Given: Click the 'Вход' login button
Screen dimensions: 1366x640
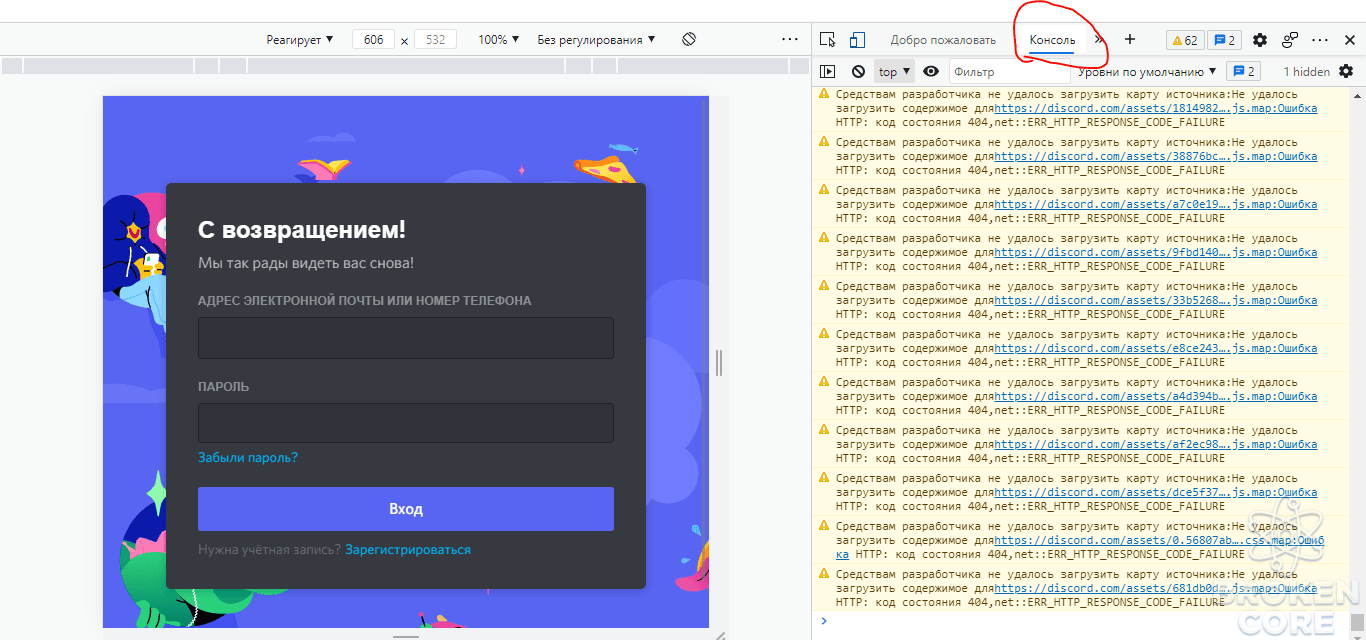Looking at the screenshot, I should point(406,509).
